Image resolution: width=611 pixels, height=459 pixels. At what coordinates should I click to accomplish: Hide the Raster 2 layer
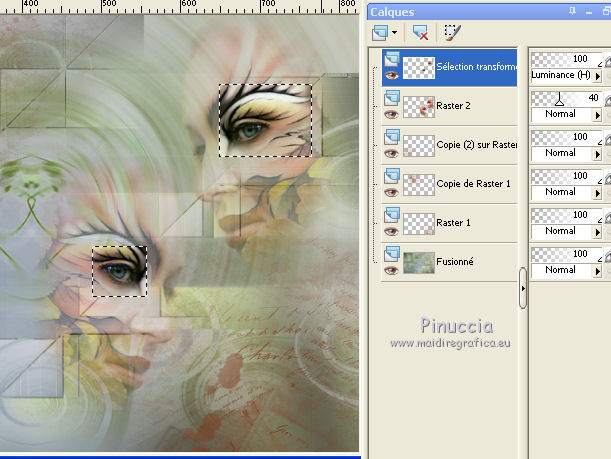click(x=391, y=114)
